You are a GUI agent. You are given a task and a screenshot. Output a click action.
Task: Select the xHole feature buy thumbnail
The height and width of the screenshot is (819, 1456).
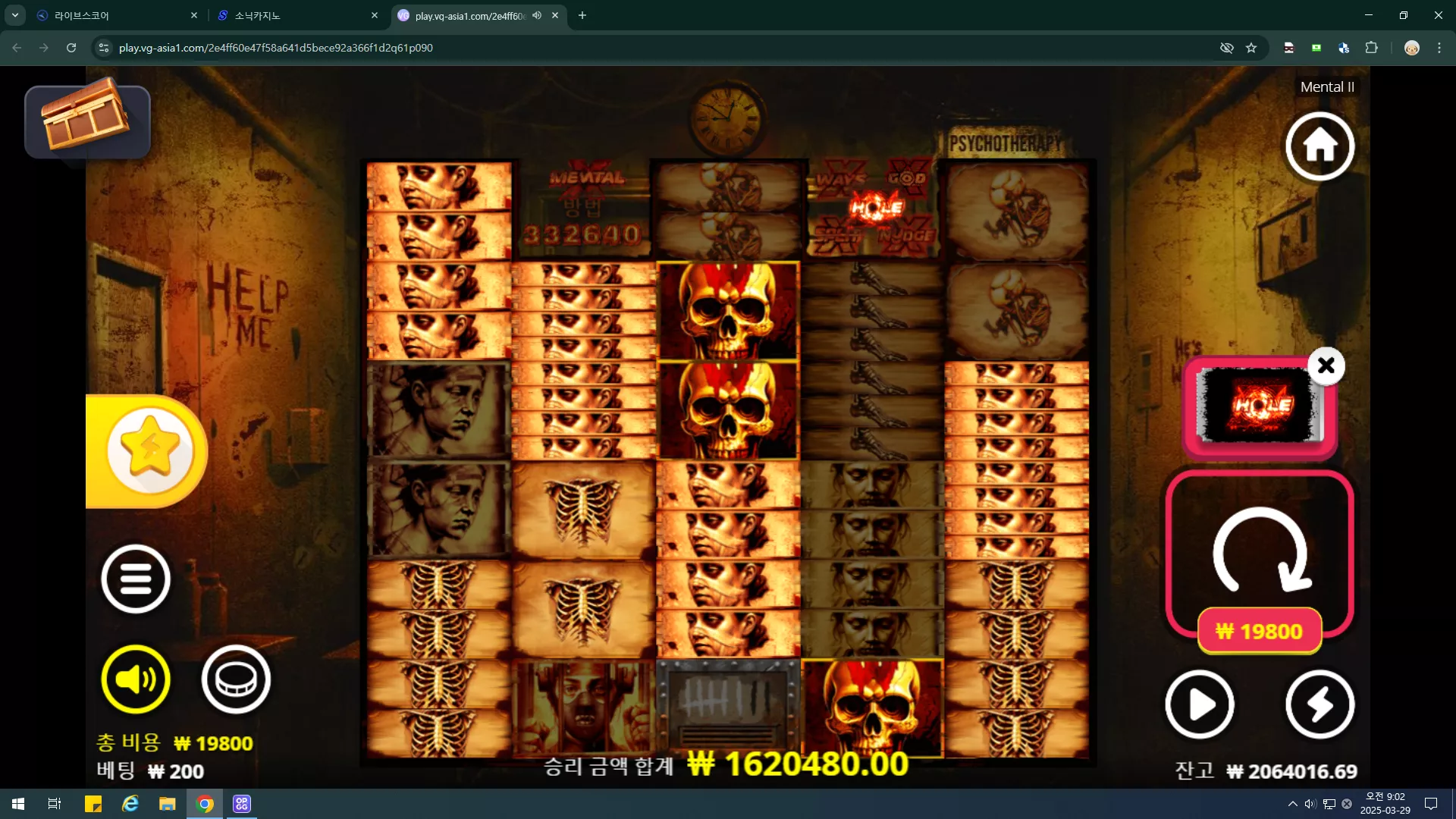point(1260,406)
